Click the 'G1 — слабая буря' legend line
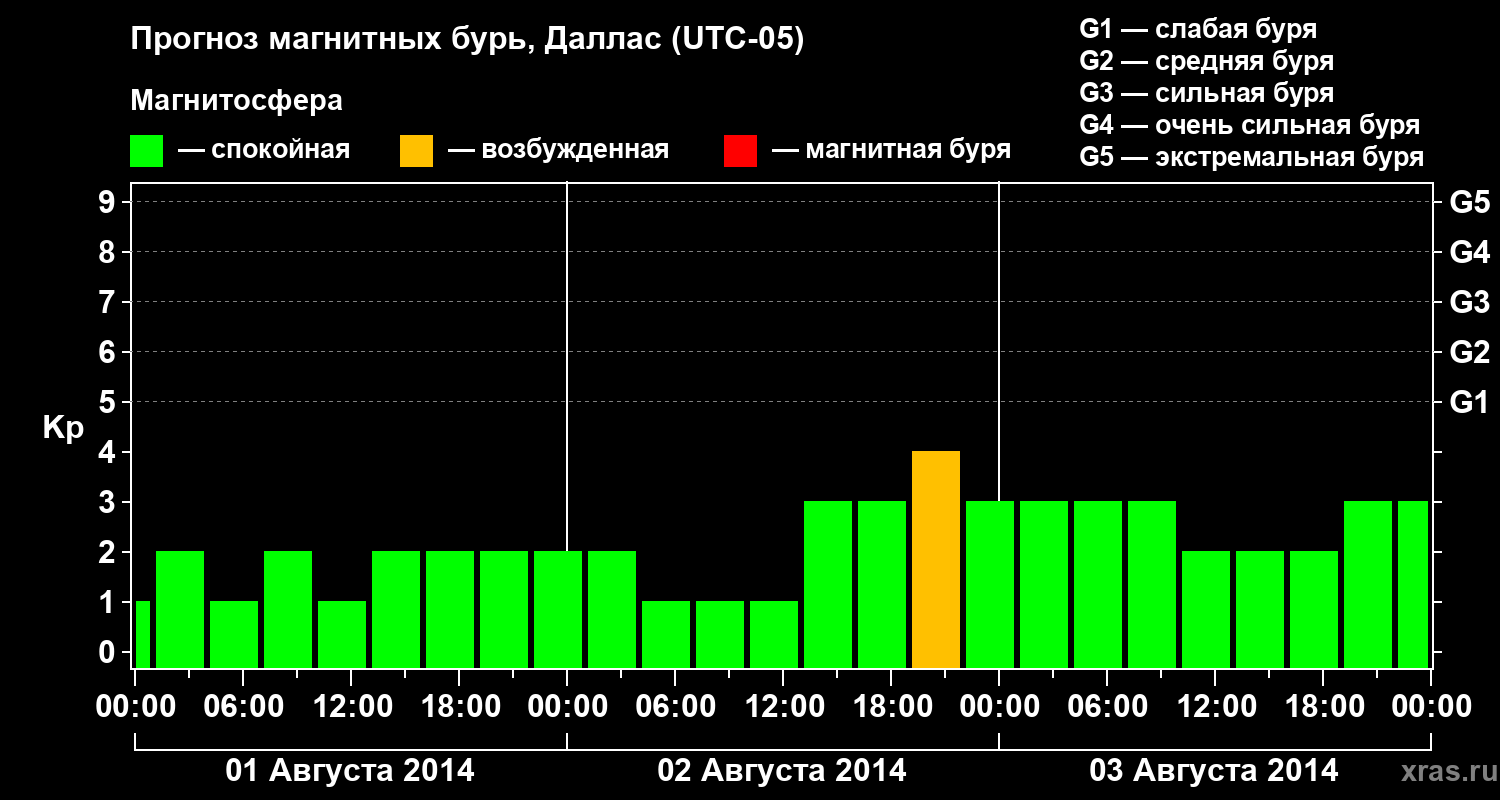The image size is (1500, 800). point(1198,29)
